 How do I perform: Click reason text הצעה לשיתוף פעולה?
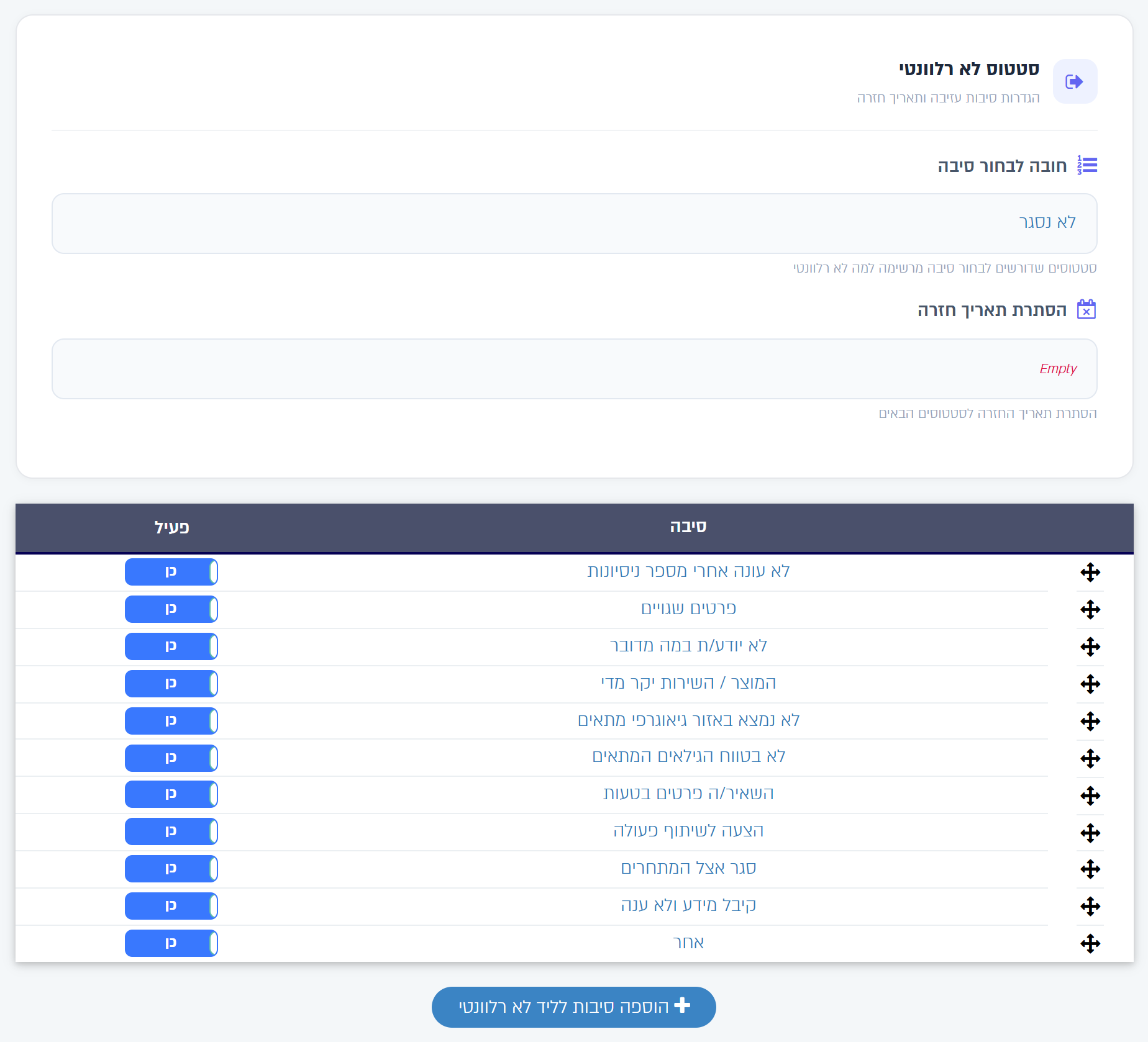point(688,831)
